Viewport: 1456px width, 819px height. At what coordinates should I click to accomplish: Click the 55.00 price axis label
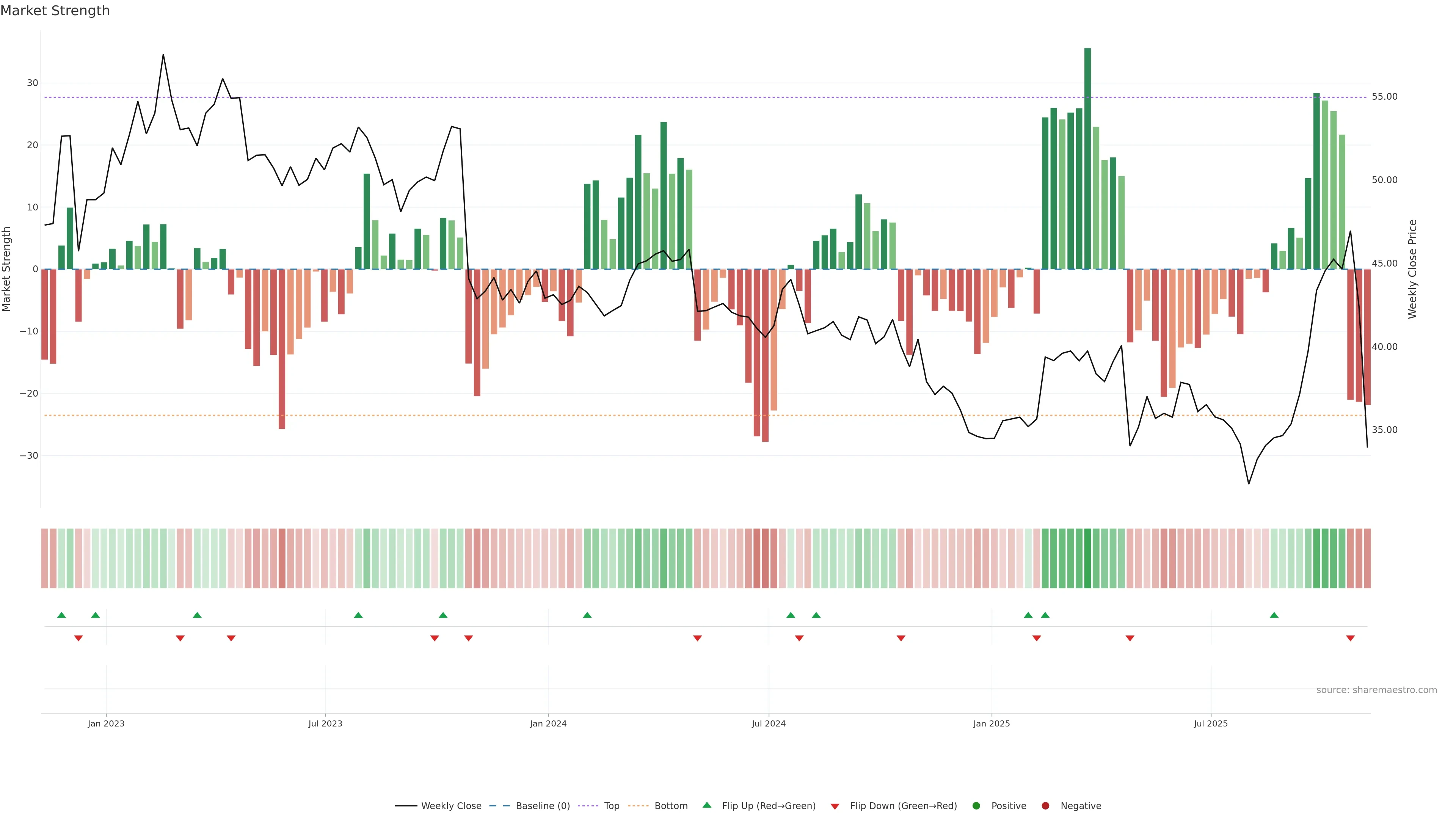click(x=1384, y=97)
